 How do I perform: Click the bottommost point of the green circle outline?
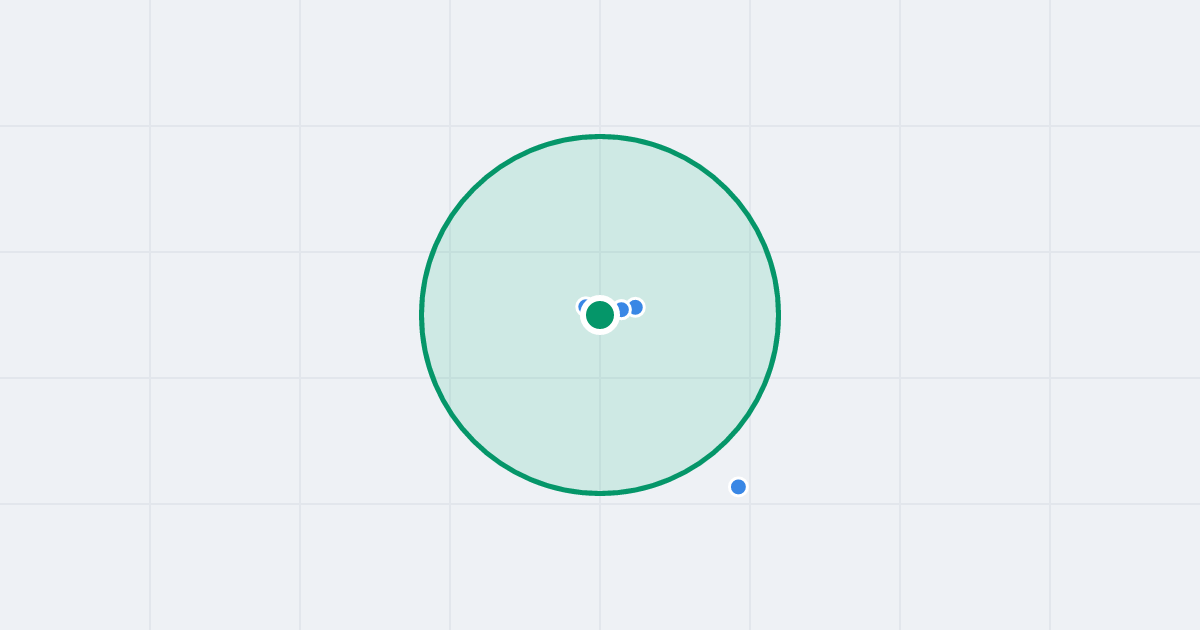click(x=600, y=493)
